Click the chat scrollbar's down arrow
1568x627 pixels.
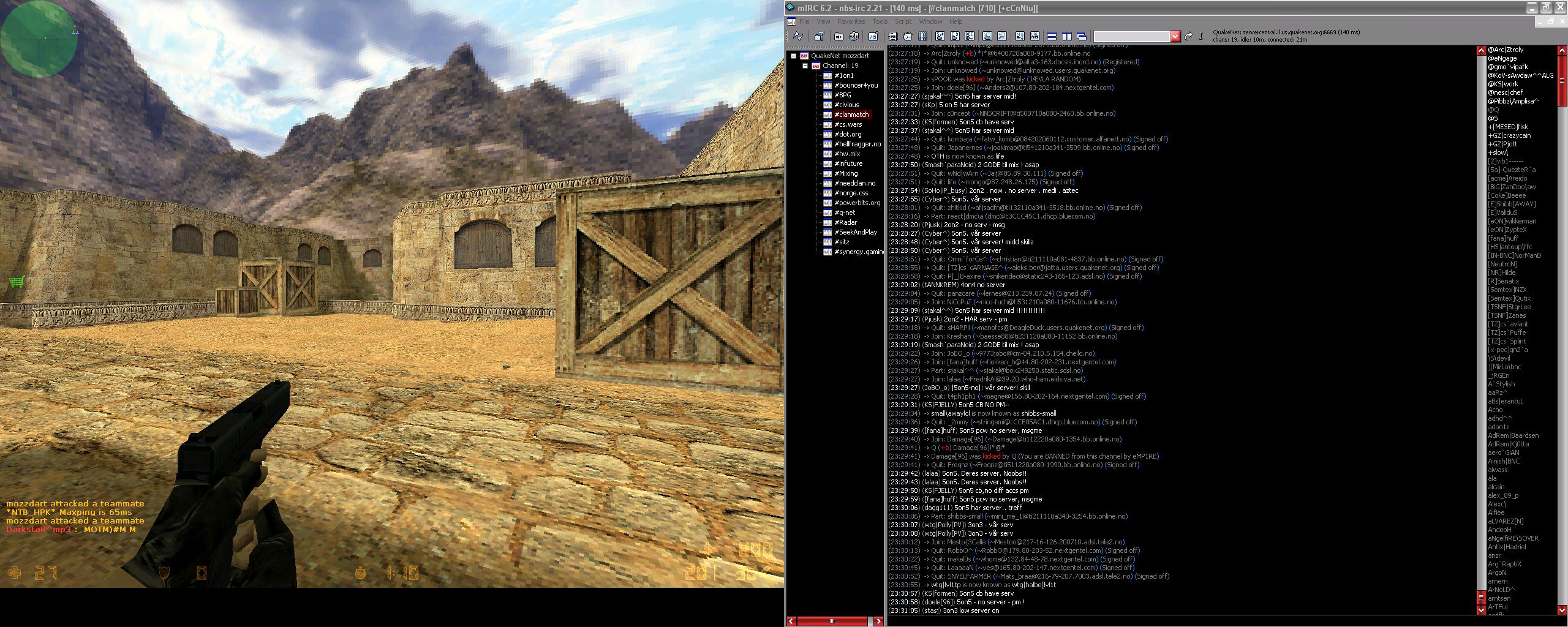[1481, 610]
